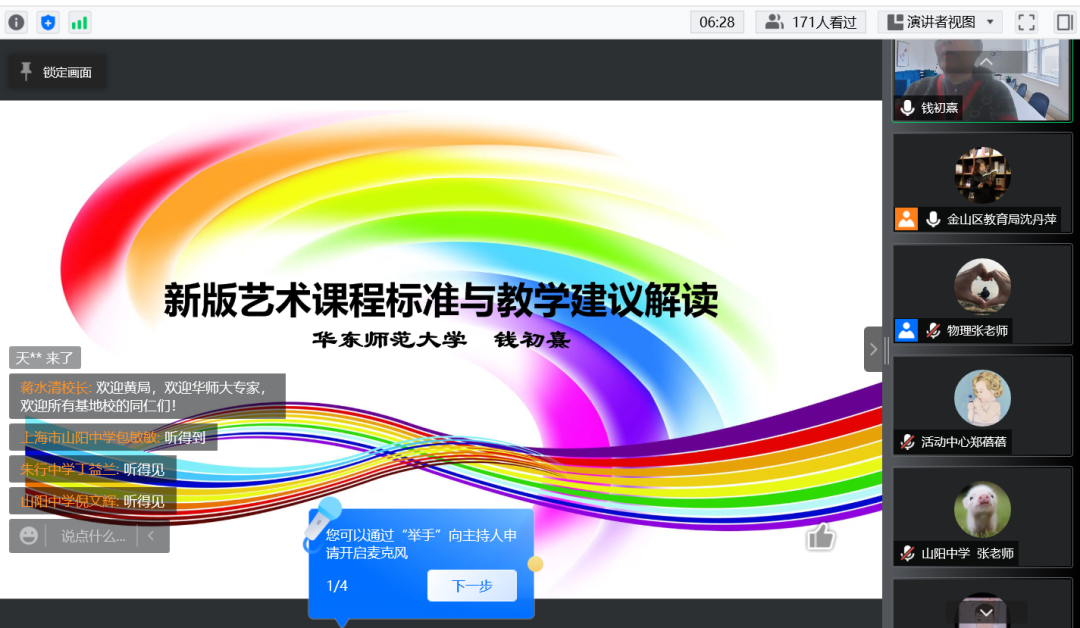Click the 下一步 button in the tour popup
The height and width of the screenshot is (628, 1080).
pos(471,585)
